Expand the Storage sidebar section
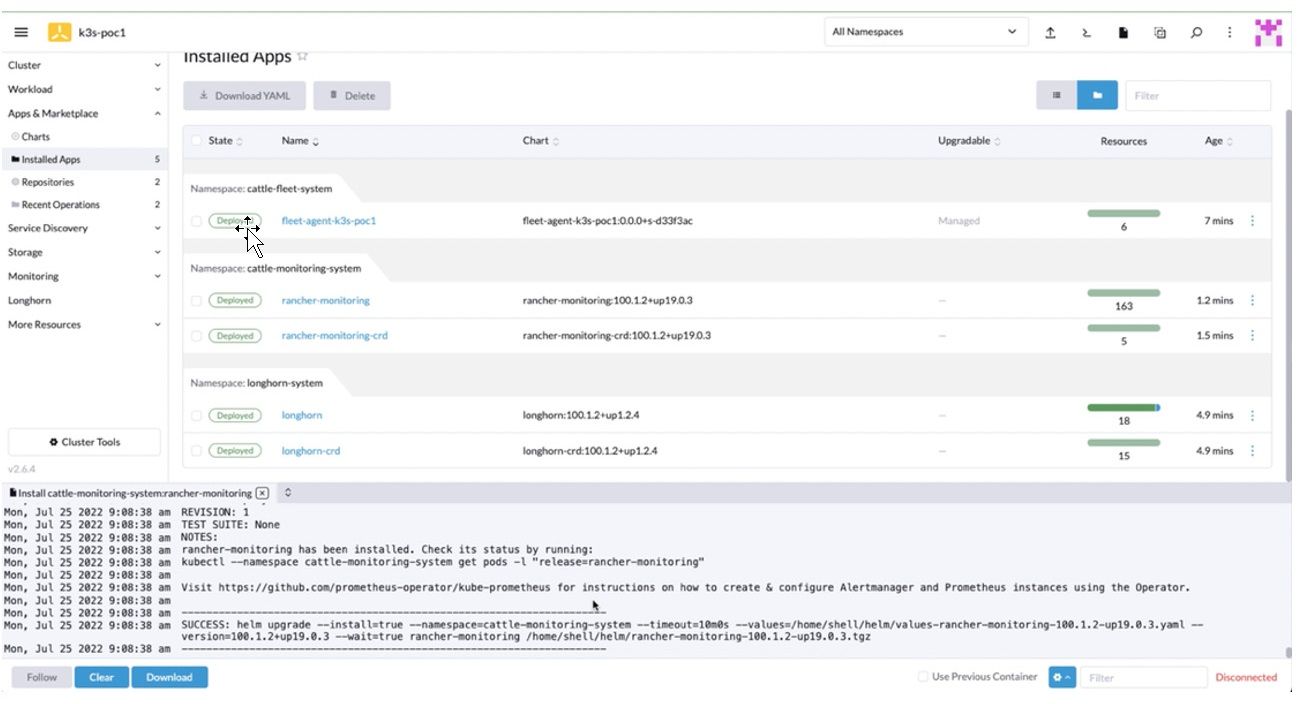1299x704 pixels. (x=83, y=252)
